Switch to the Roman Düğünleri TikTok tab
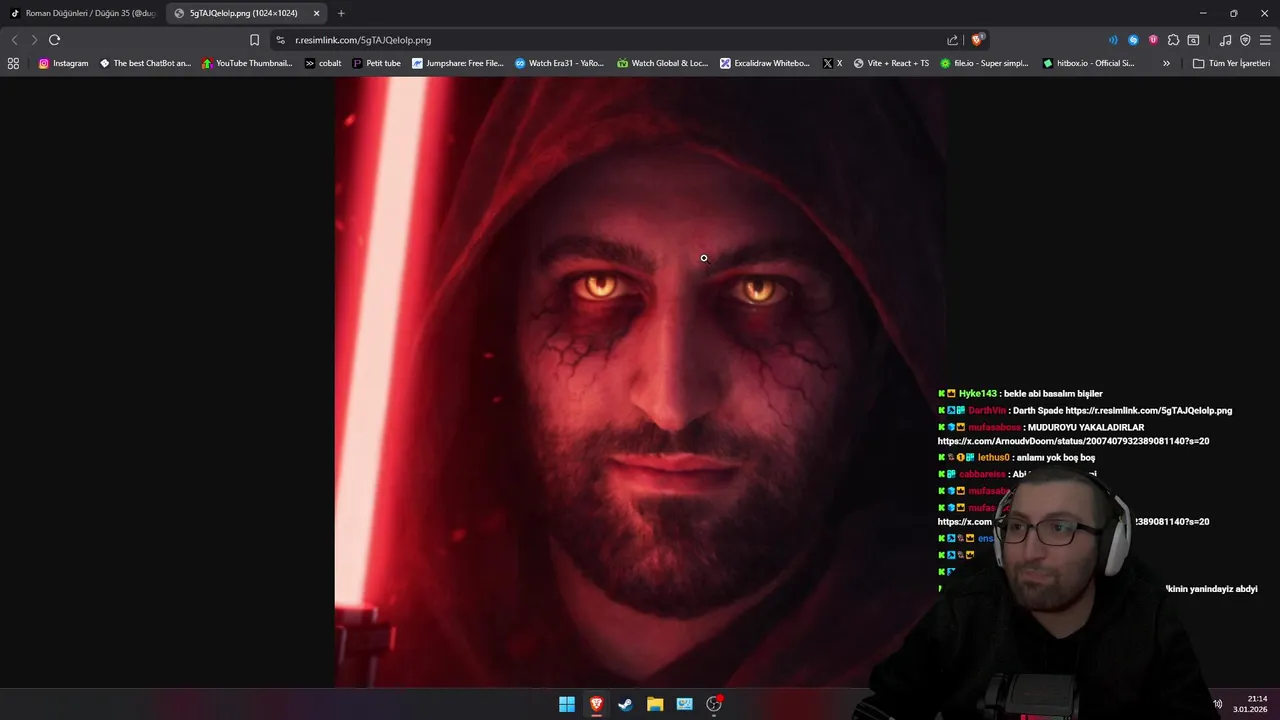The image size is (1280, 720). (x=84, y=13)
